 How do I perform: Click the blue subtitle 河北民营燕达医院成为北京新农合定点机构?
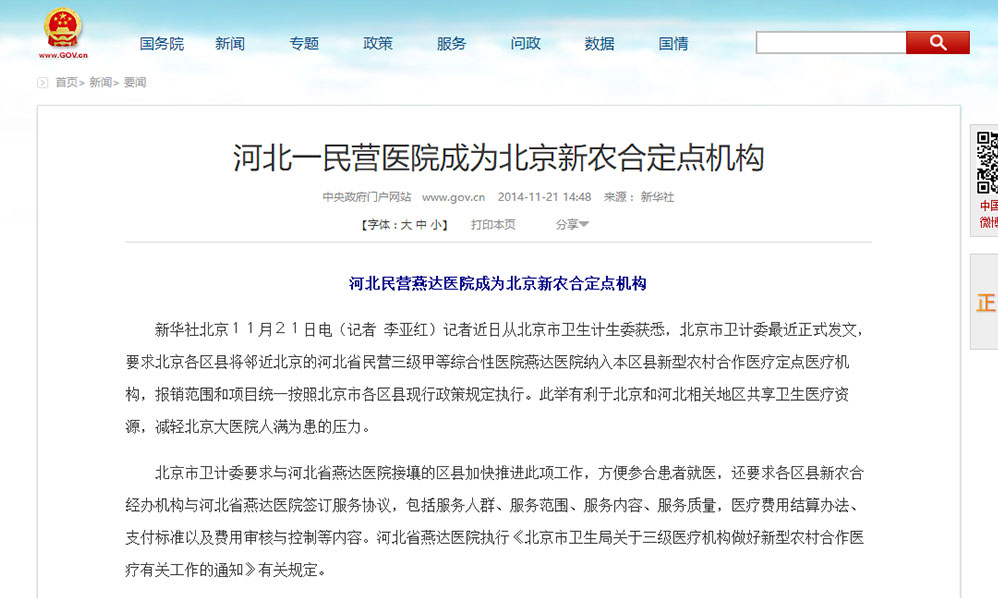coord(498,284)
